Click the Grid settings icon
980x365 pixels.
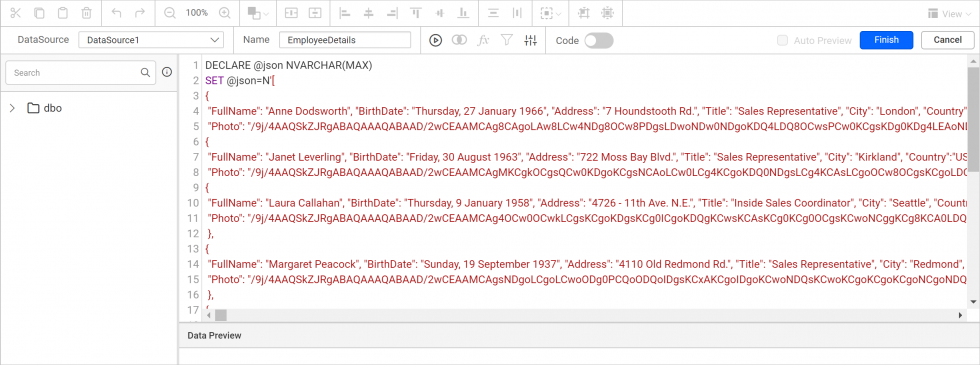(607, 13)
